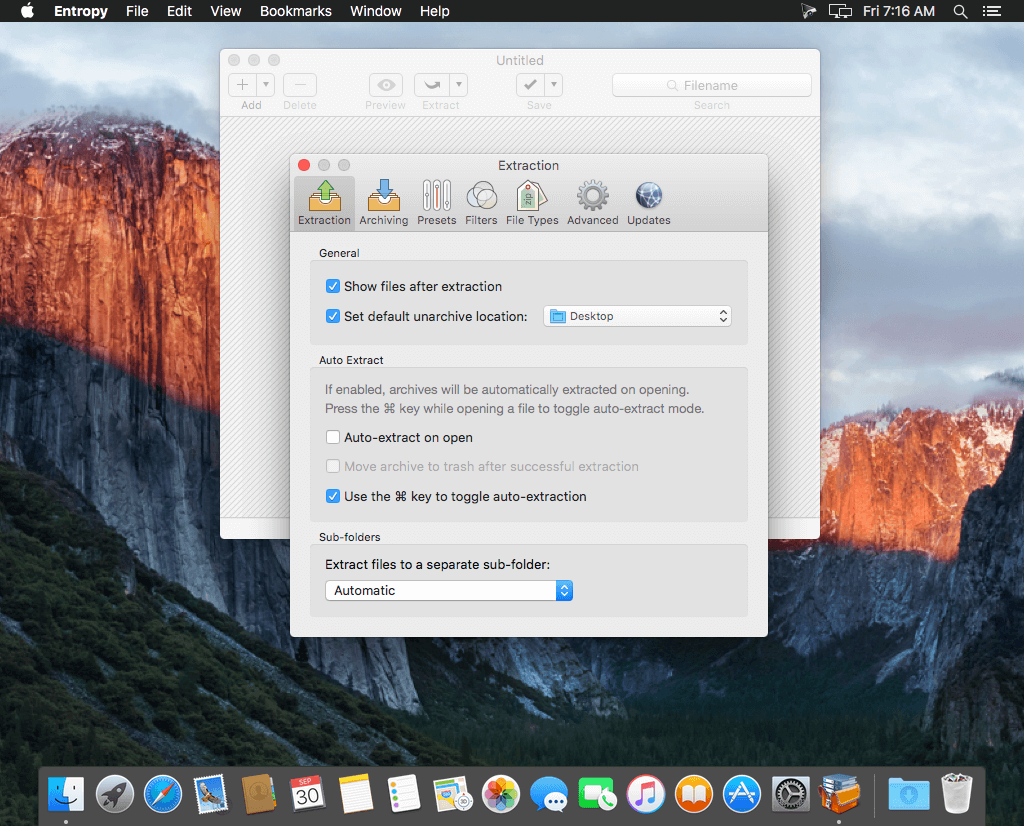This screenshot has width=1024, height=826.
Task: Open Notes in the Dock
Action: pos(355,794)
